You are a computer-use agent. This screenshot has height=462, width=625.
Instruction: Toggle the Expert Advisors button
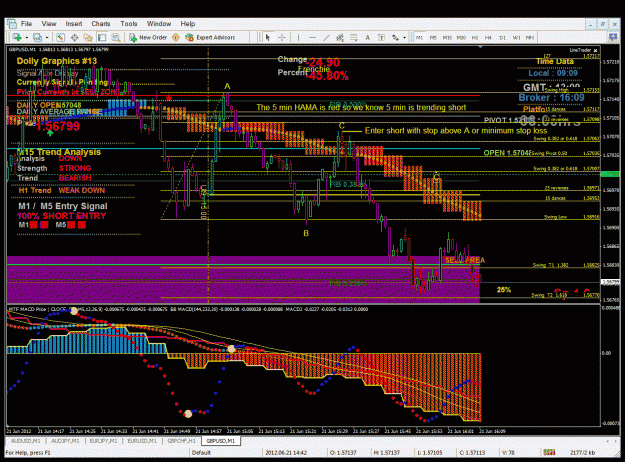coord(210,37)
